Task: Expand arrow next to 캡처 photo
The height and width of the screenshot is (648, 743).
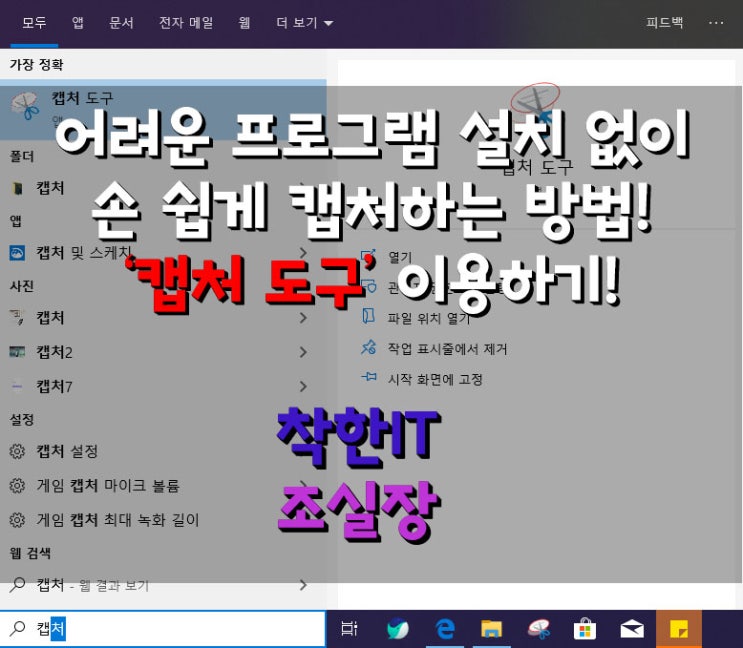Action: (x=303, y=318)
